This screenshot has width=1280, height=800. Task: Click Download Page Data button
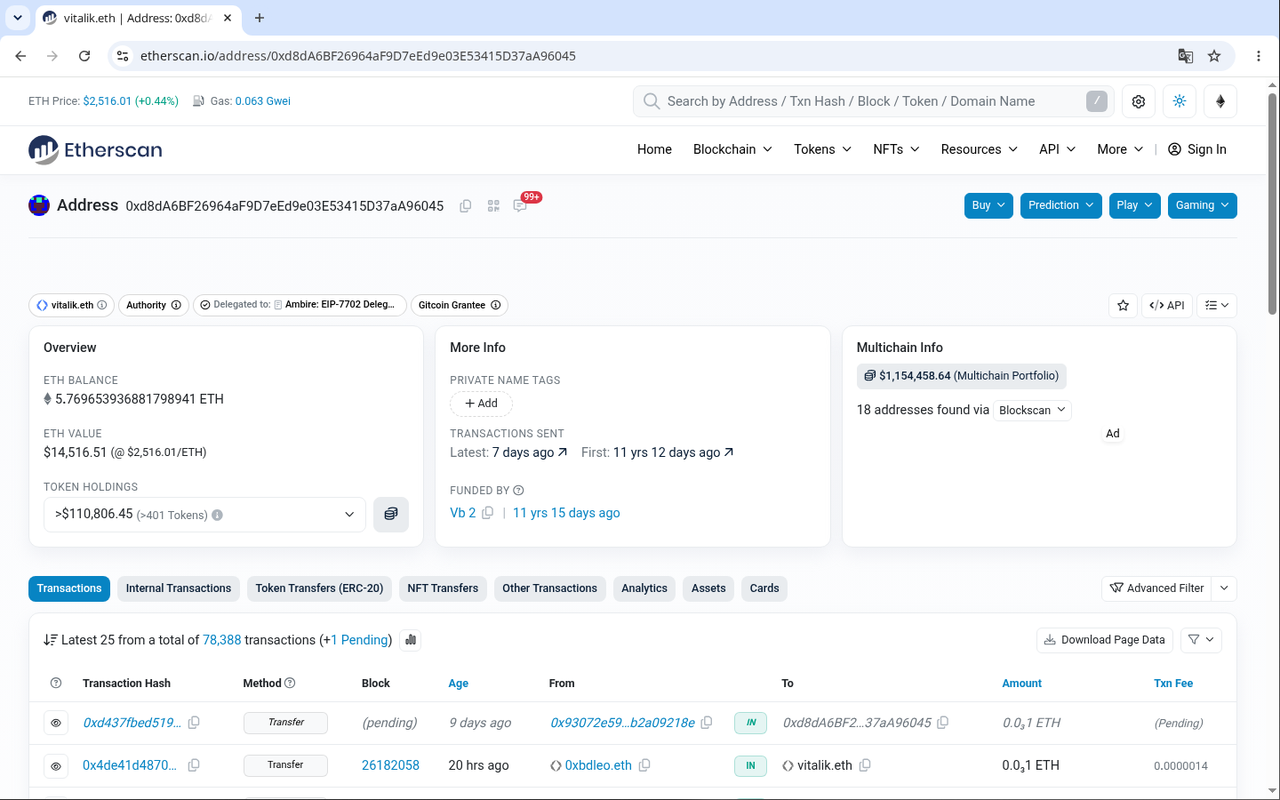point(1104,640)
